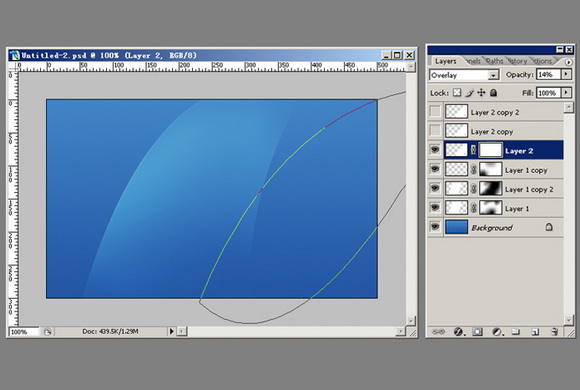Click document vertical scroll down arrow

point(411,320)
